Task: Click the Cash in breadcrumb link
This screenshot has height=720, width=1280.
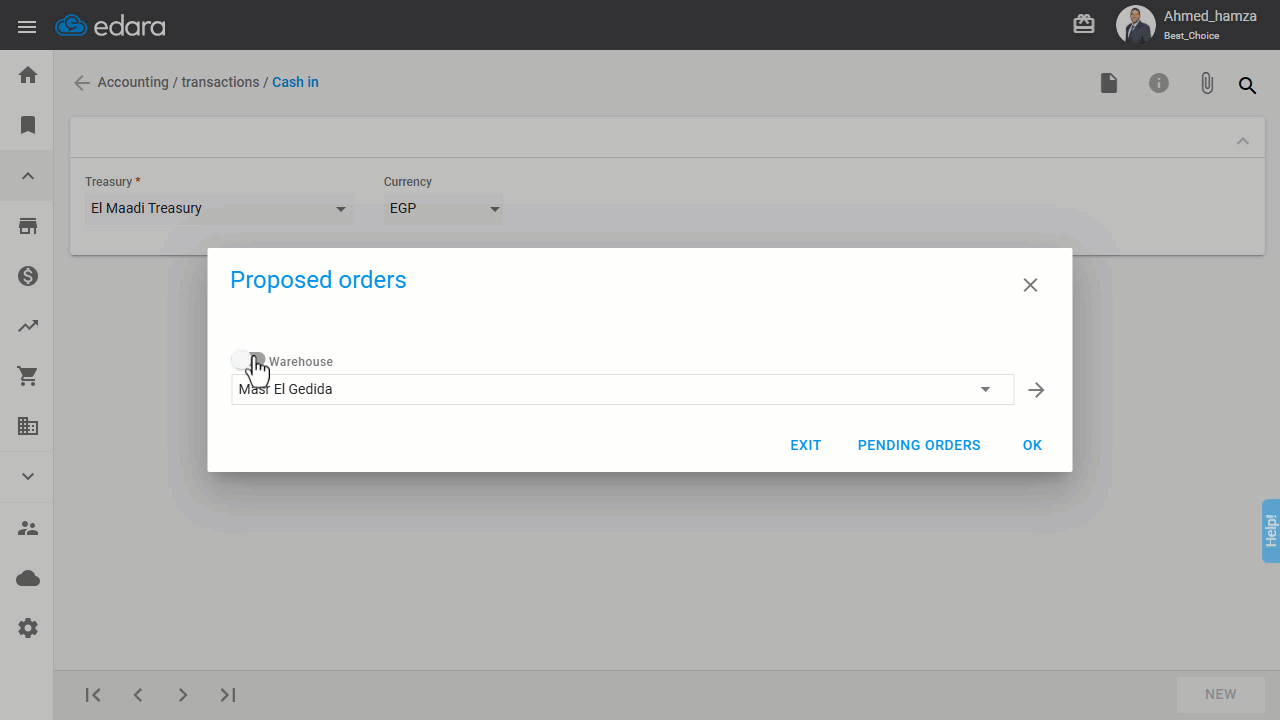Action: [296, 82]
